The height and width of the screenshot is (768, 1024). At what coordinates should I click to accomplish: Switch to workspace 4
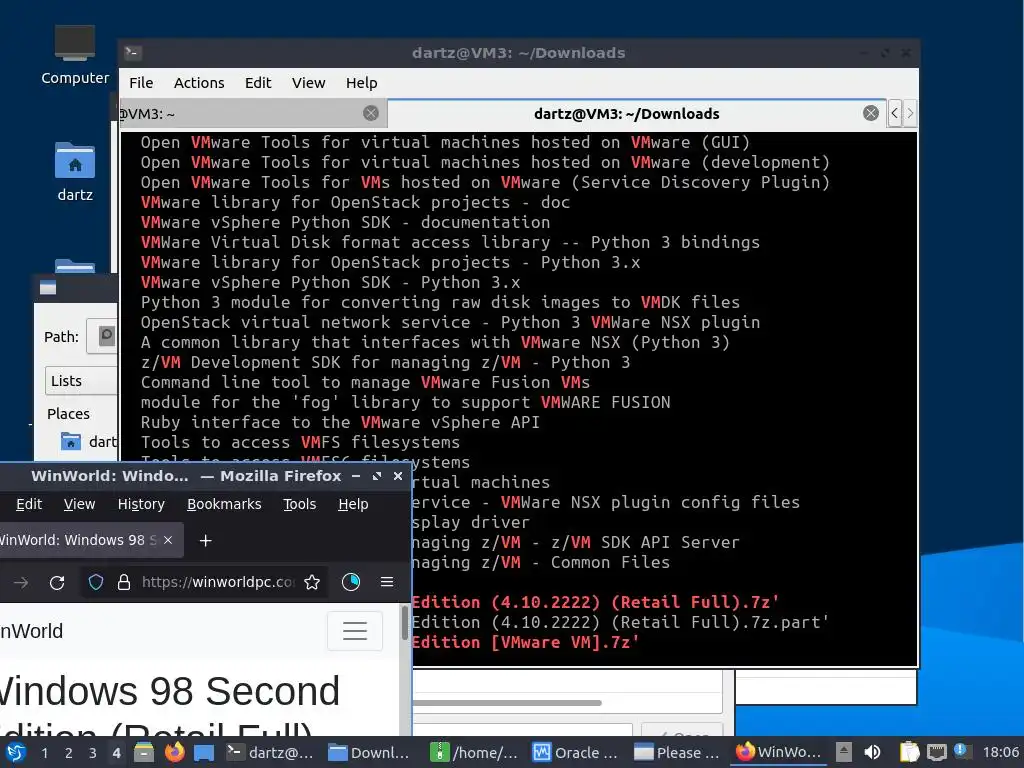tap(116, 753)
